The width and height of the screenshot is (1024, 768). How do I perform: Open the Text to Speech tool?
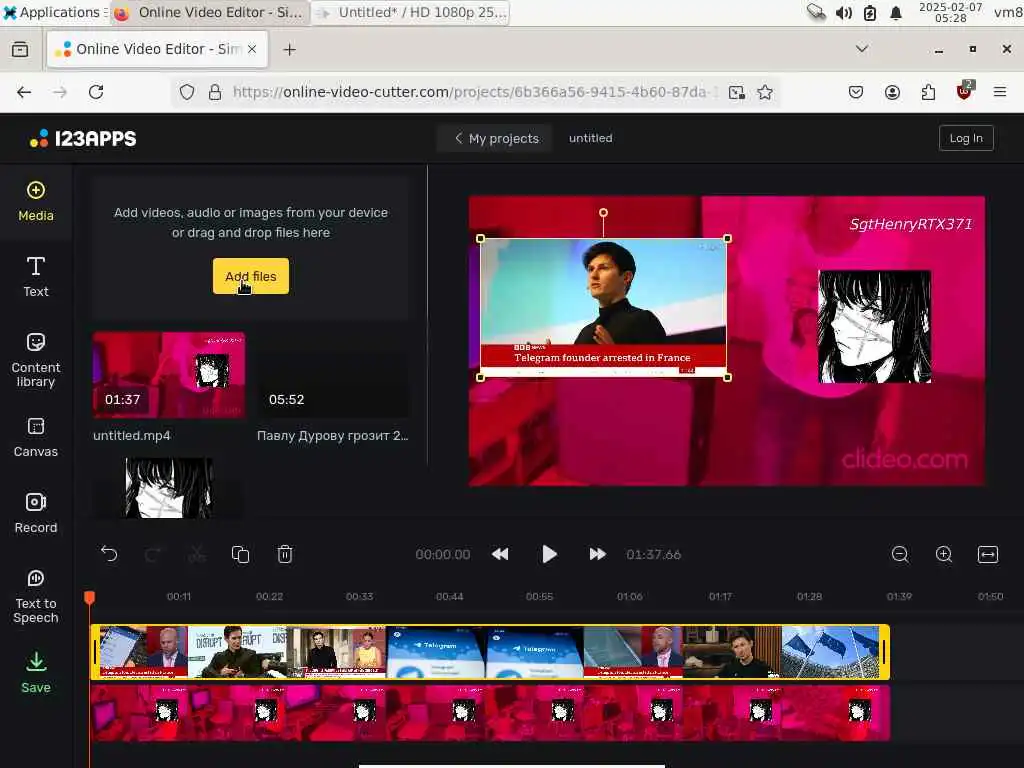point(36,596)
